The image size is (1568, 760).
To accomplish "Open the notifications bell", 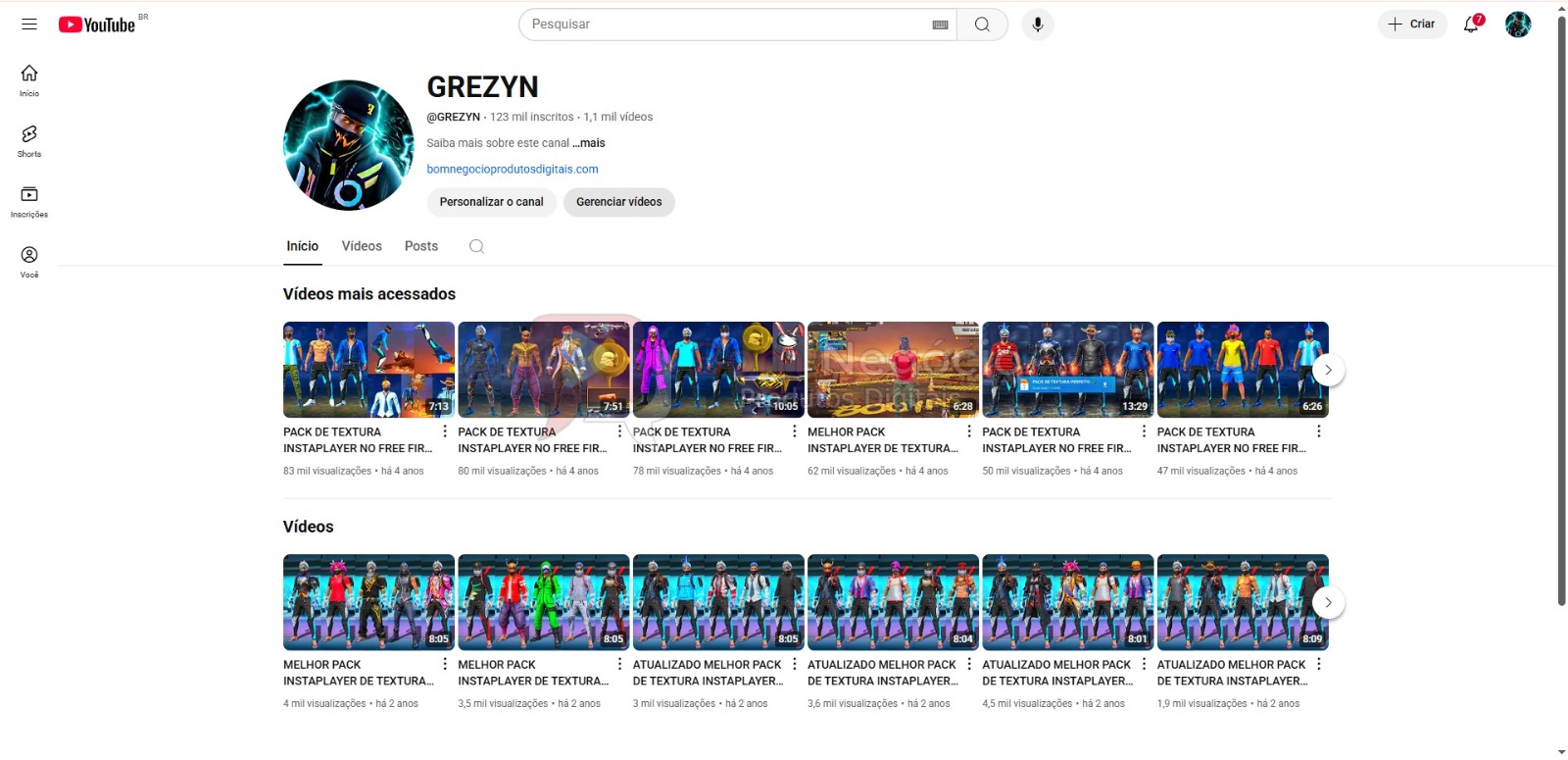I will pos(1471,25).
